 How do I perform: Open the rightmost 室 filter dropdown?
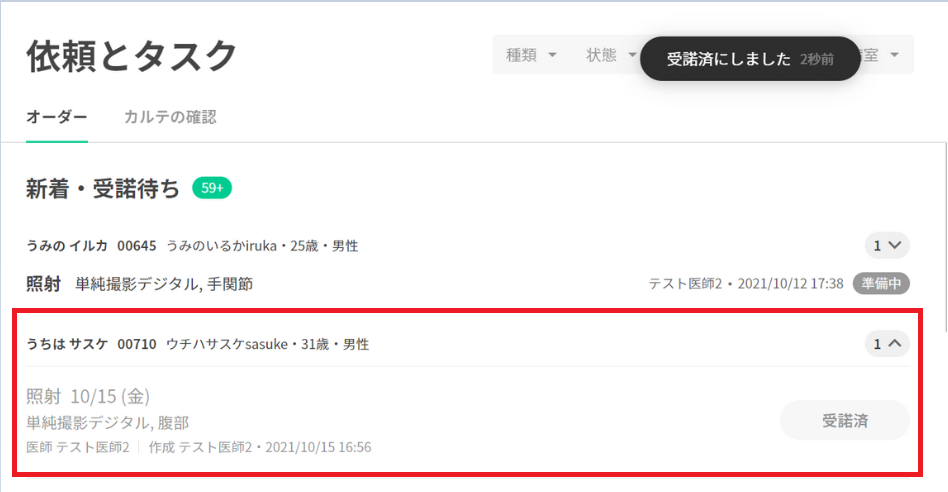point(881,55)
